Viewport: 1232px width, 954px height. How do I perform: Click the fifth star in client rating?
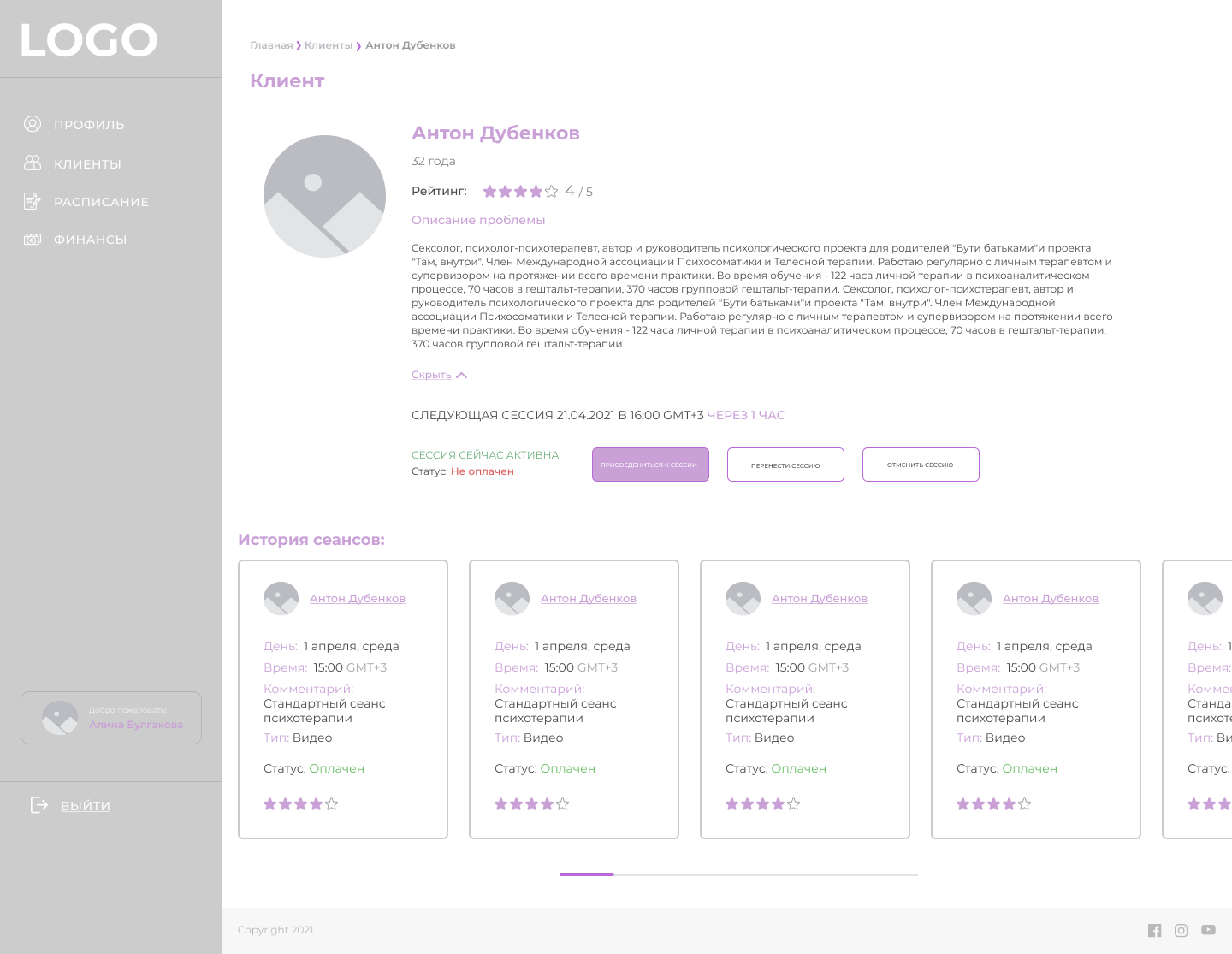(552, 192)
